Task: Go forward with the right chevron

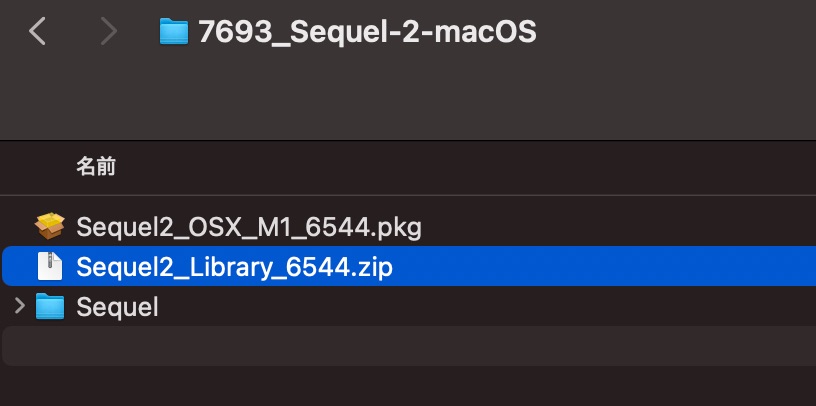Action: click(x=108, y=32)
